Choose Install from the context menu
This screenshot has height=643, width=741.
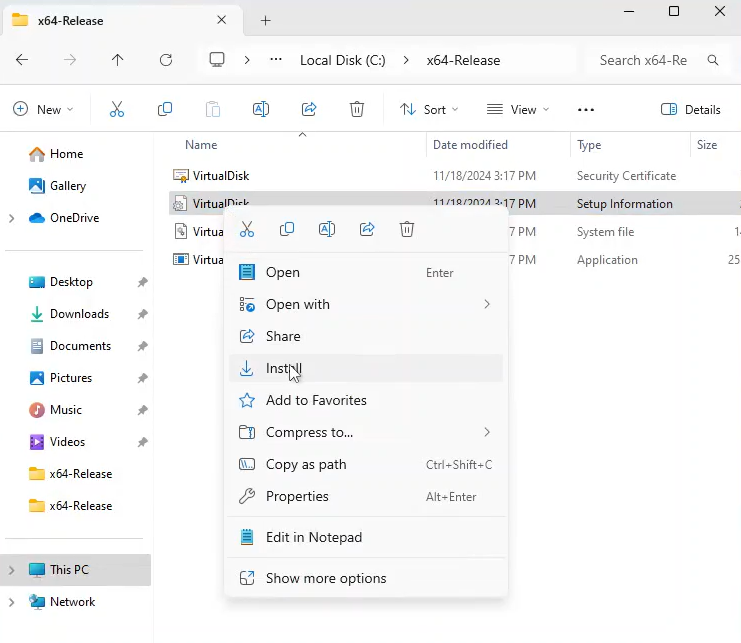tap(366, 369)
